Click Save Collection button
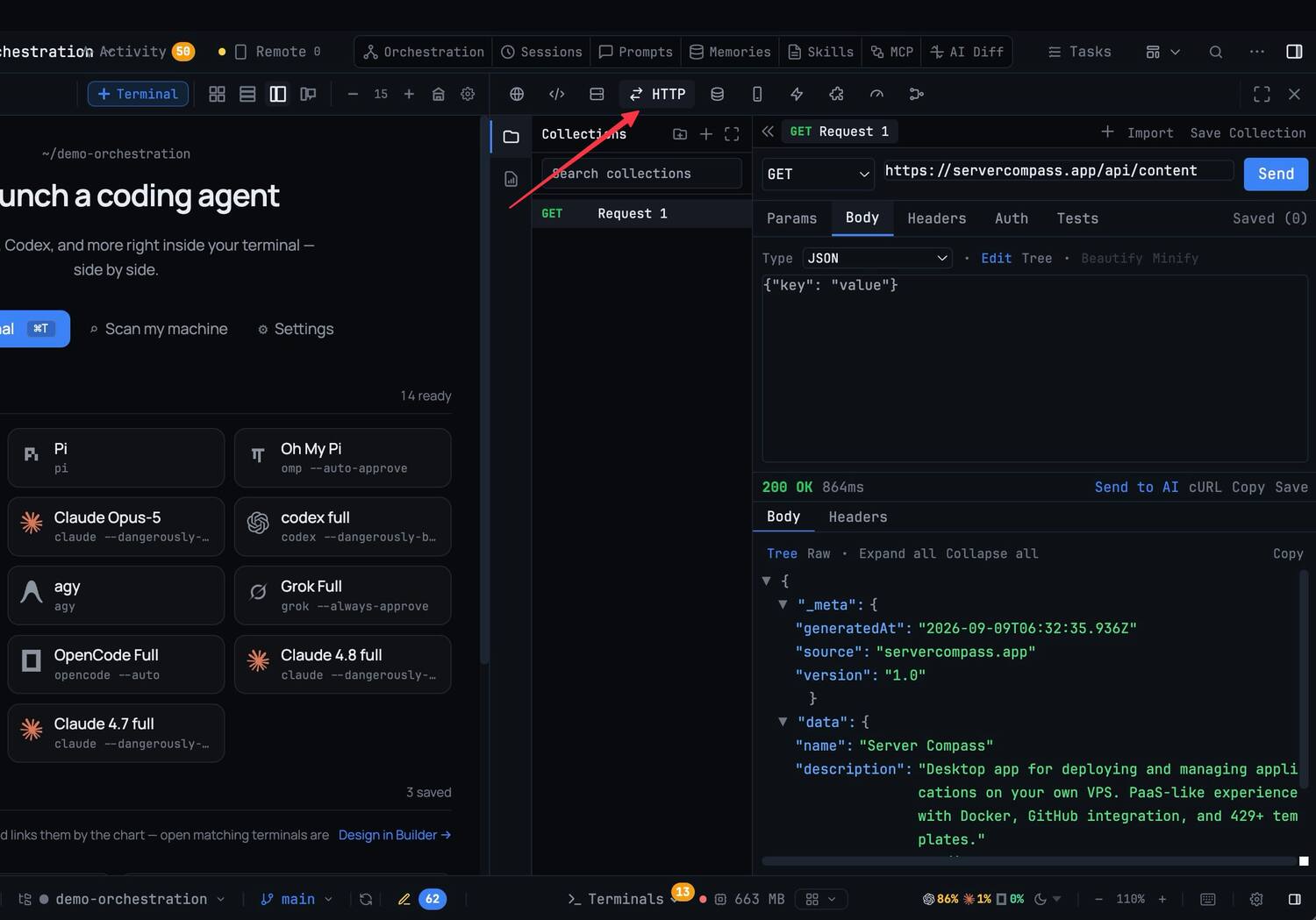 click(x=1248, y=132)
